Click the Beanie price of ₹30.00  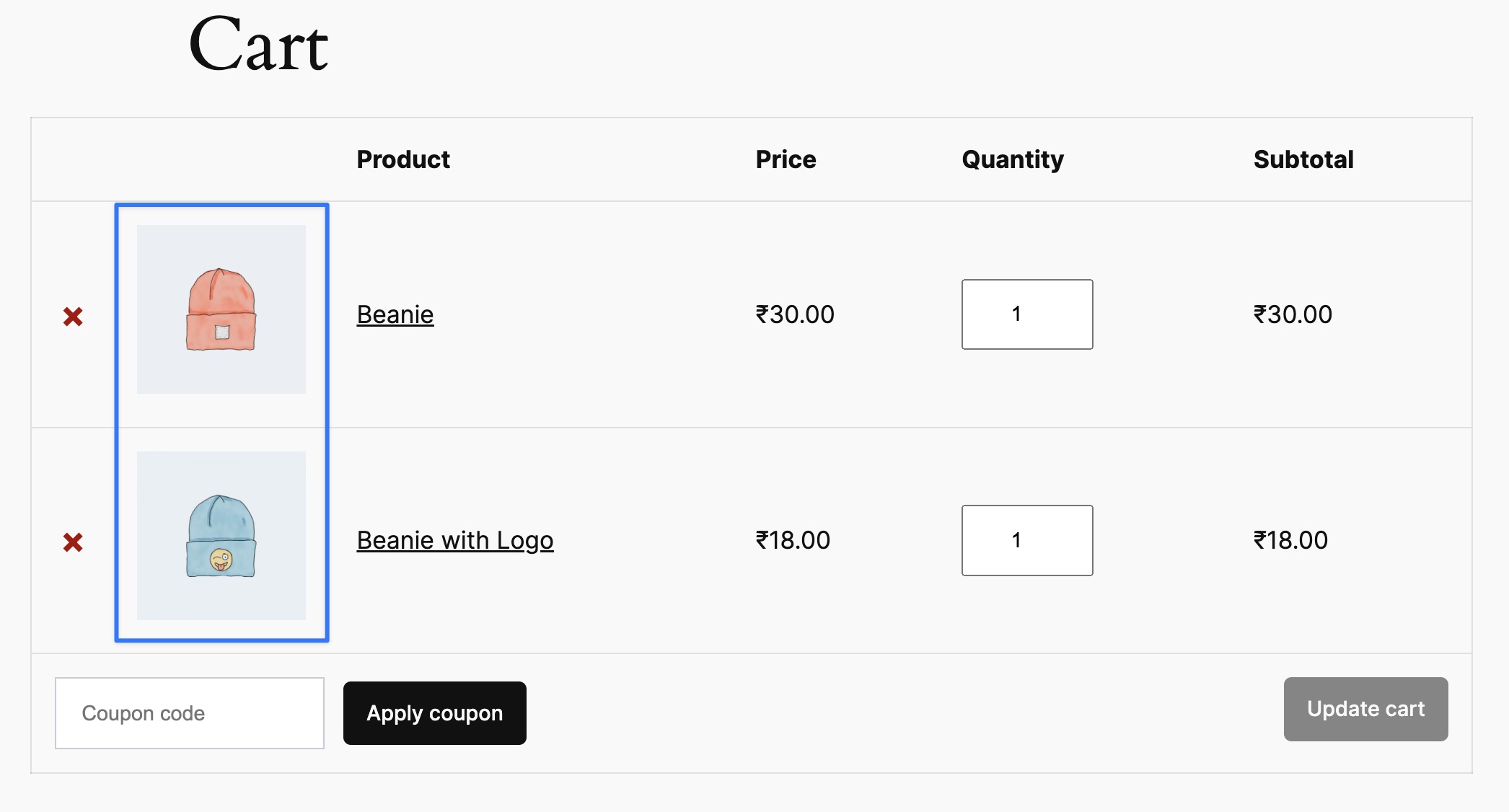795,314
